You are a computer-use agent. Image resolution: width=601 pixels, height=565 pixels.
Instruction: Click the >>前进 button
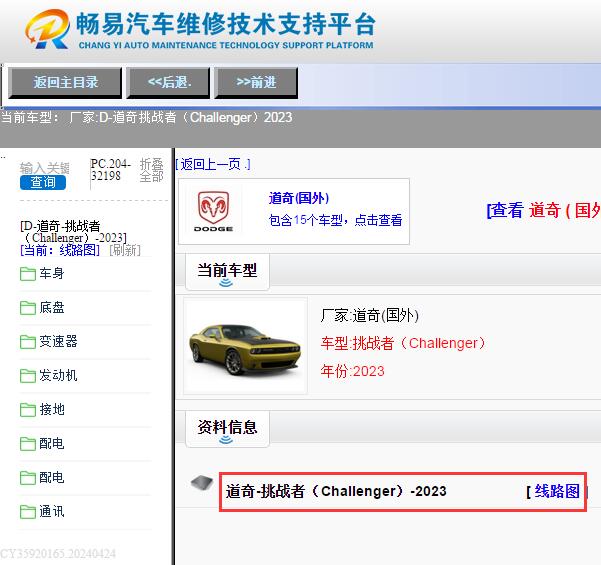tap(256, 82)
